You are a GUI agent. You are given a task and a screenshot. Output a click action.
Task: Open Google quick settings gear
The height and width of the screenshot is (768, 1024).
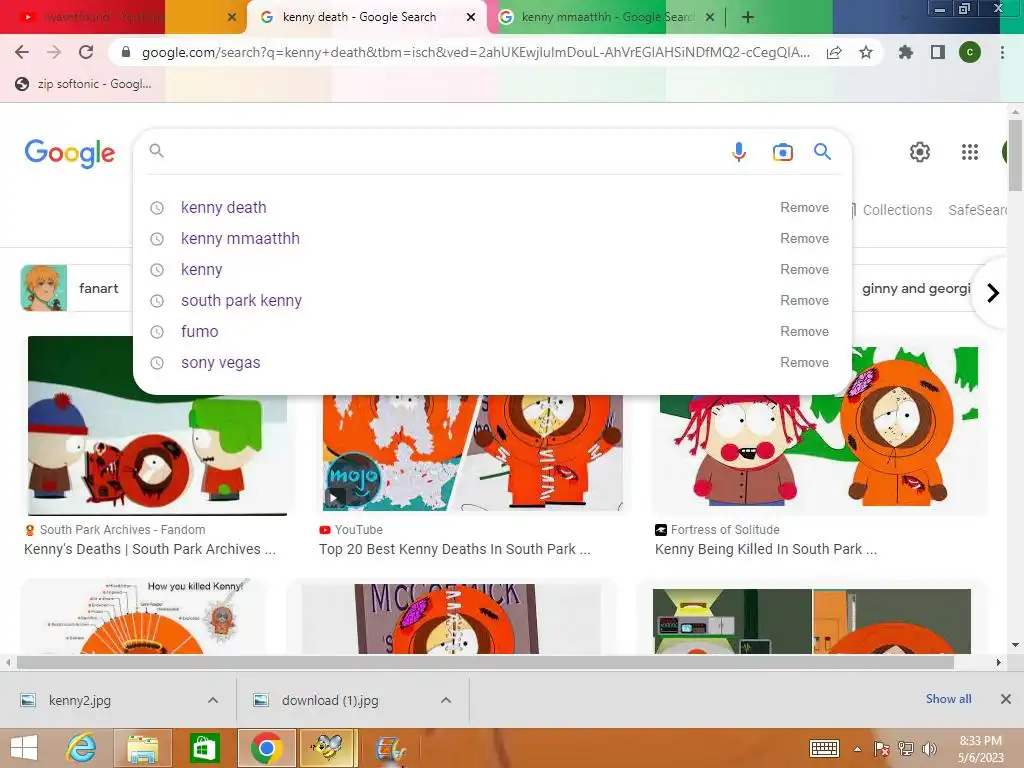click(x=920, y=152)
